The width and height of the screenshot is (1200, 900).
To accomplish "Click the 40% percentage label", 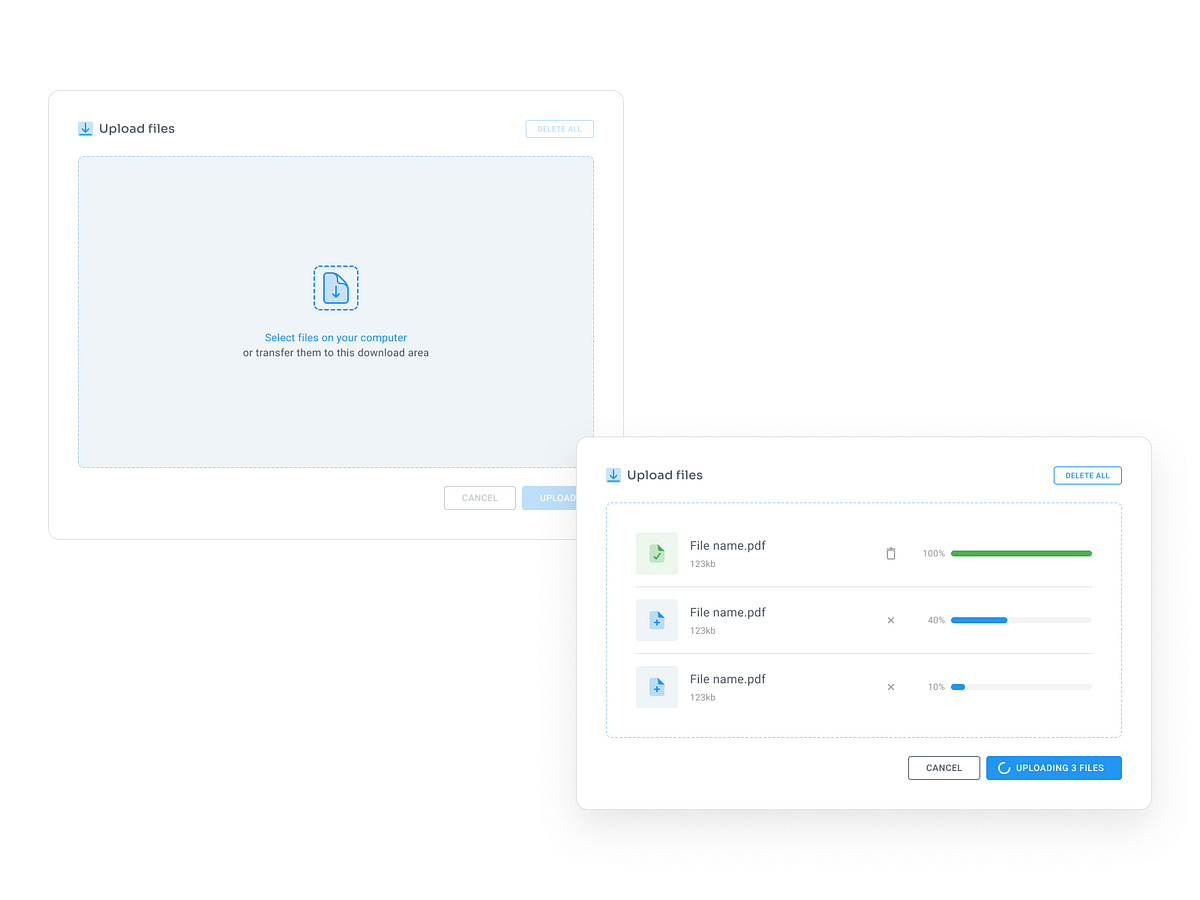I will (936, 620).
